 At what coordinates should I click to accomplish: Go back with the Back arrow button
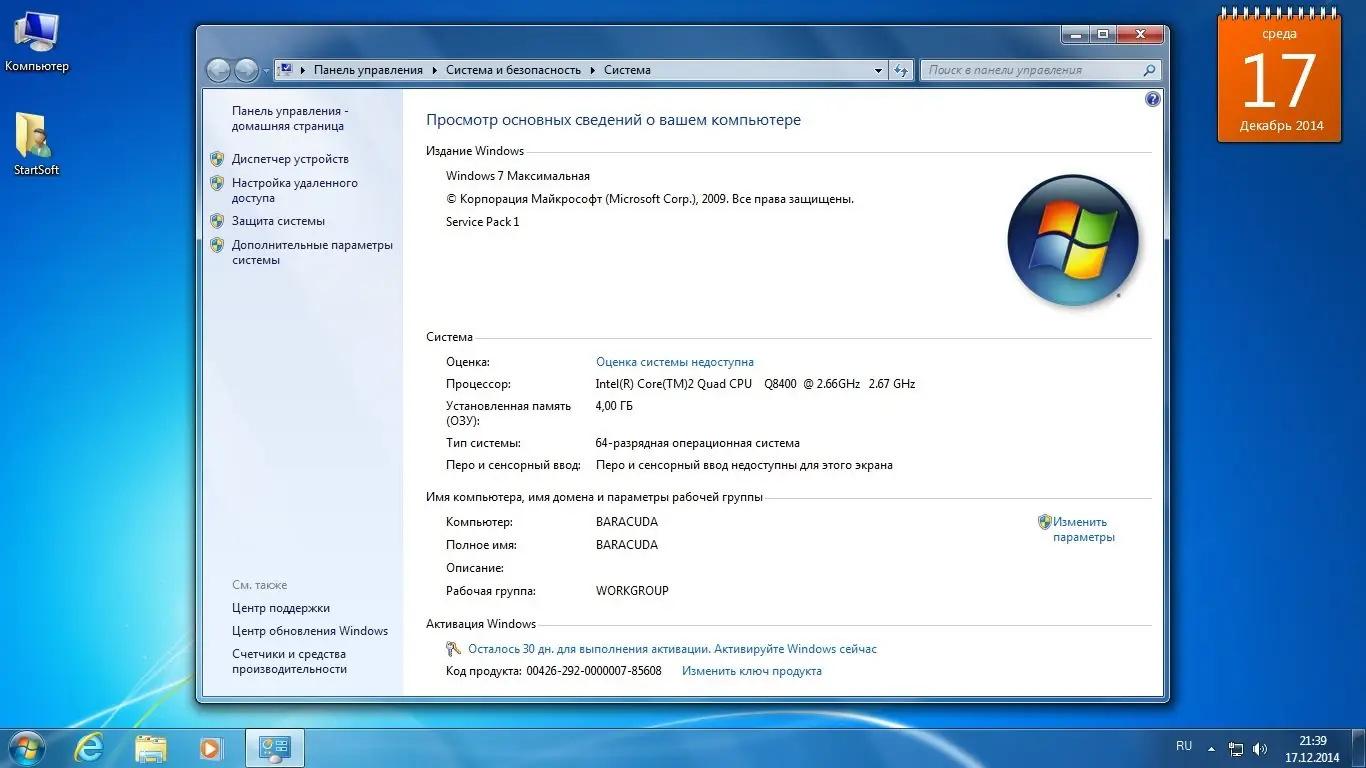(x=218, y=70)
